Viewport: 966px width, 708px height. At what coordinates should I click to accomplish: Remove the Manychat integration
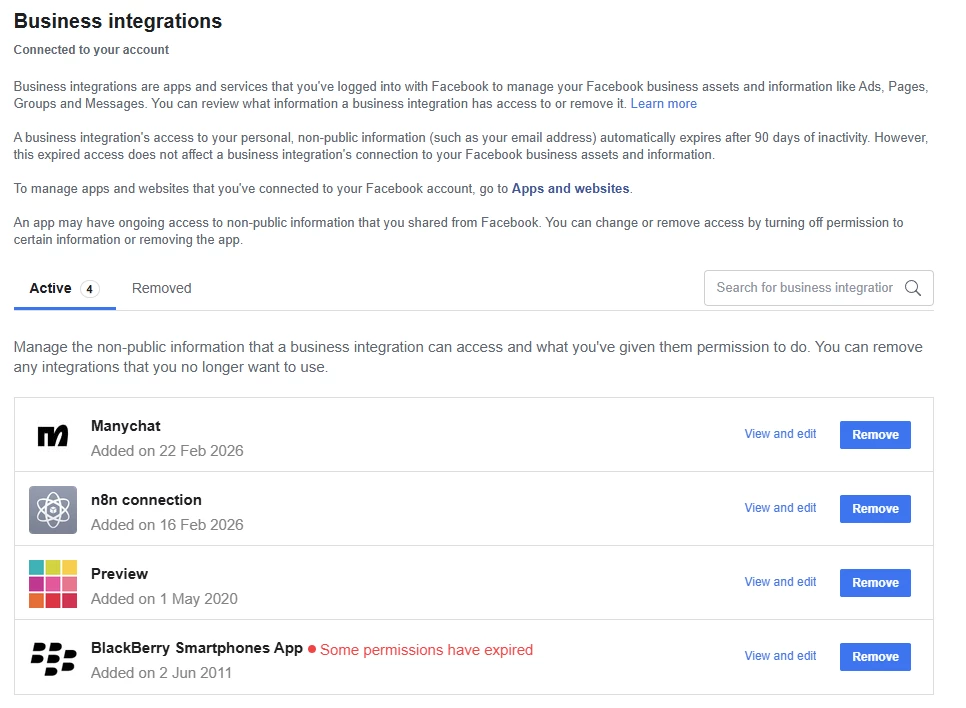coord(875,435)
